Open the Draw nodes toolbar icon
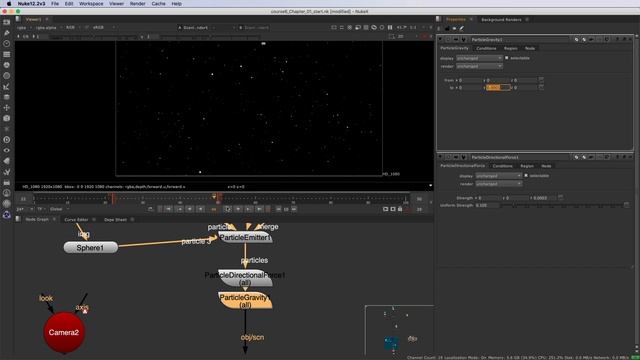 tap(7, 33)
